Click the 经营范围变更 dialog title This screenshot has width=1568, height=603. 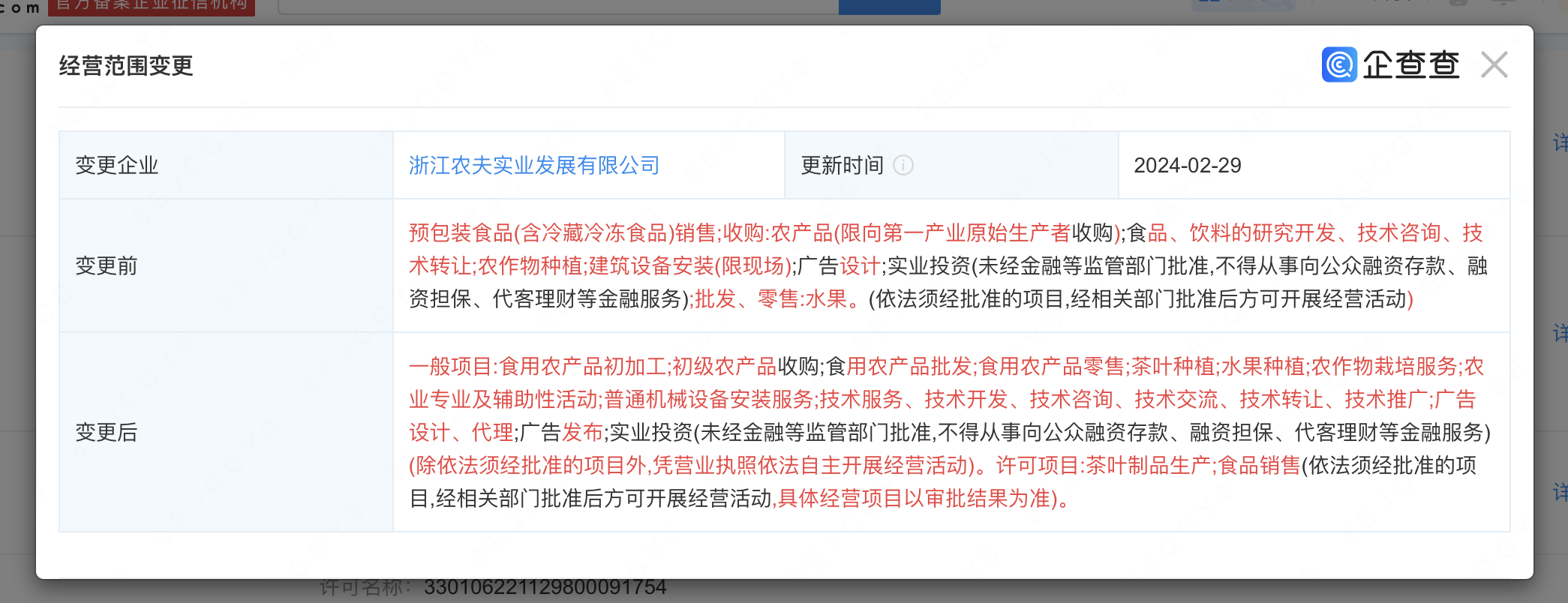(x=126, y=66)
